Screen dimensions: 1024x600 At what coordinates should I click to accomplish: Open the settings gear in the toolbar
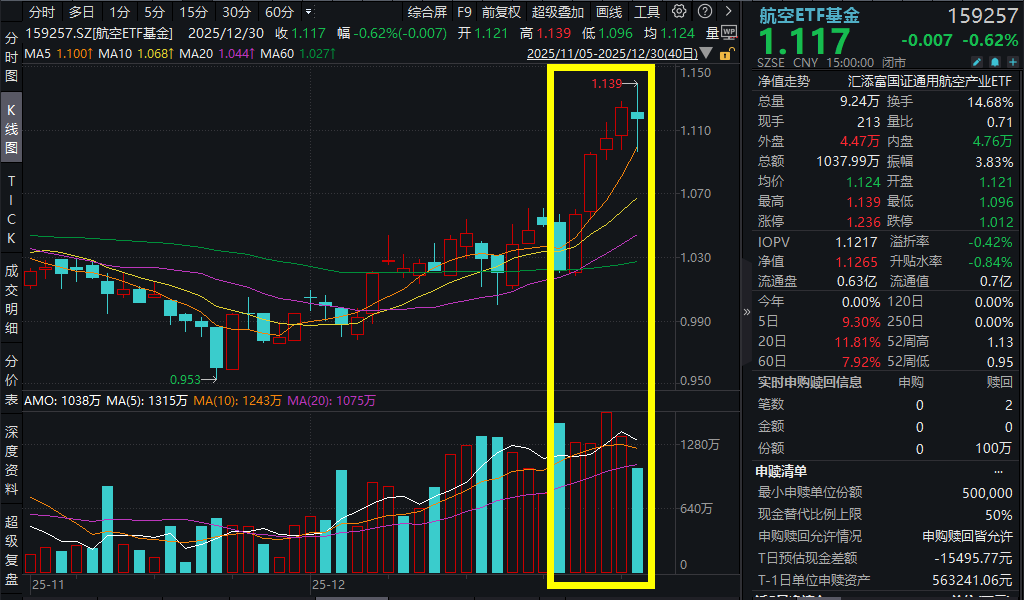pos(678,12)
